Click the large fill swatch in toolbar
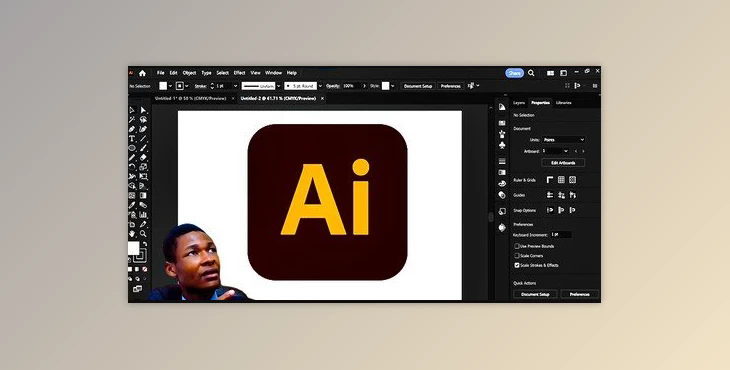The height and width of the screenshot is (370, 730). pos(134,248)
